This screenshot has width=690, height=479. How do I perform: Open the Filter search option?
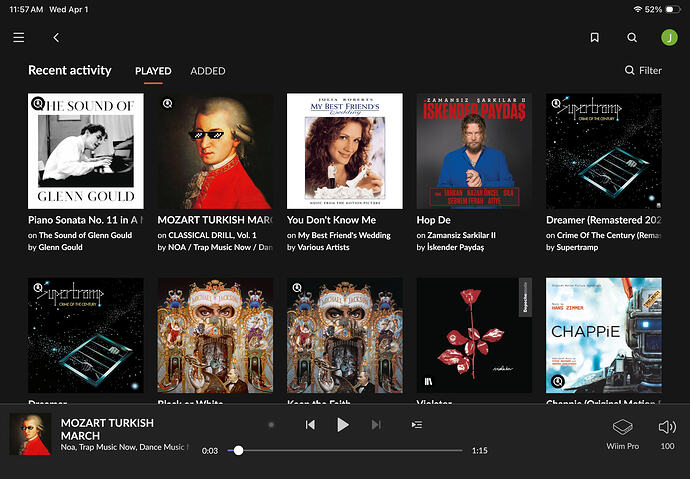pyautogui.click(x=643, y=70)
